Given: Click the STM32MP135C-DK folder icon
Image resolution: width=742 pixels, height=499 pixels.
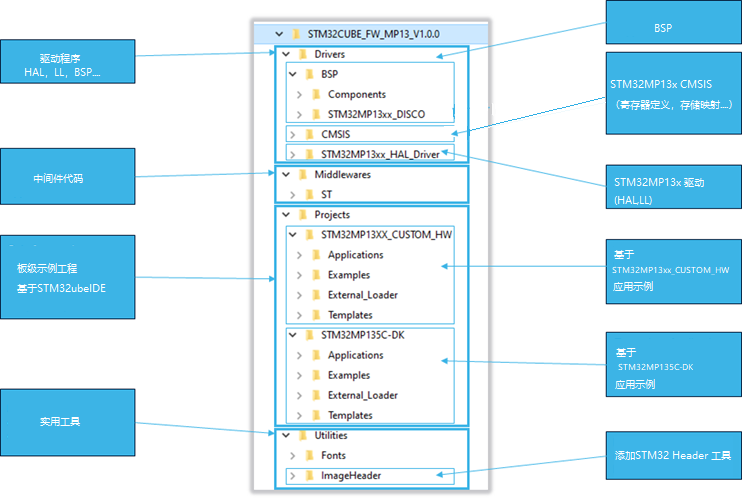Looking at the screenshot, I should [309, 335].
